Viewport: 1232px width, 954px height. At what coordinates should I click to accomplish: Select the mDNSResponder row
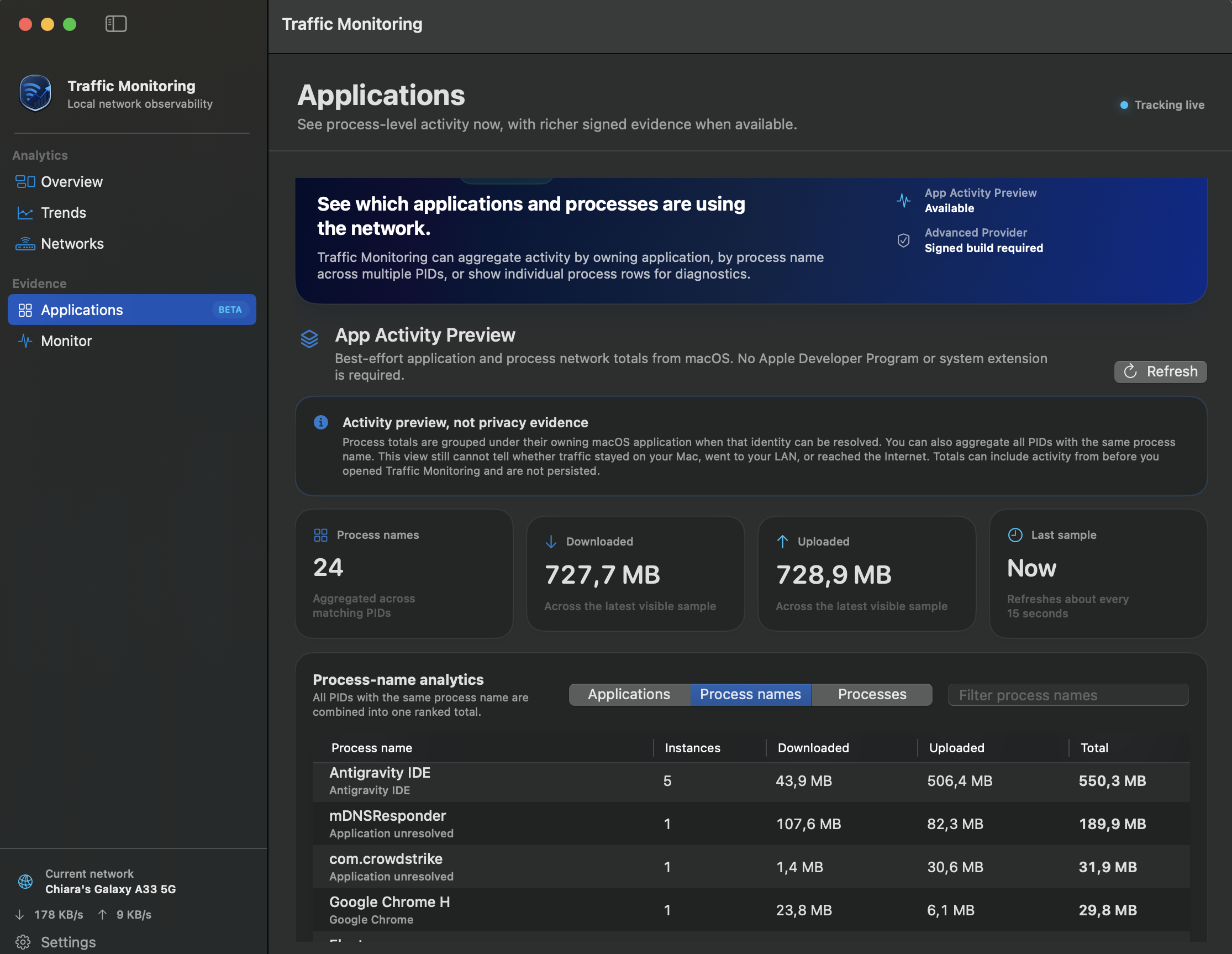[751, 824]
